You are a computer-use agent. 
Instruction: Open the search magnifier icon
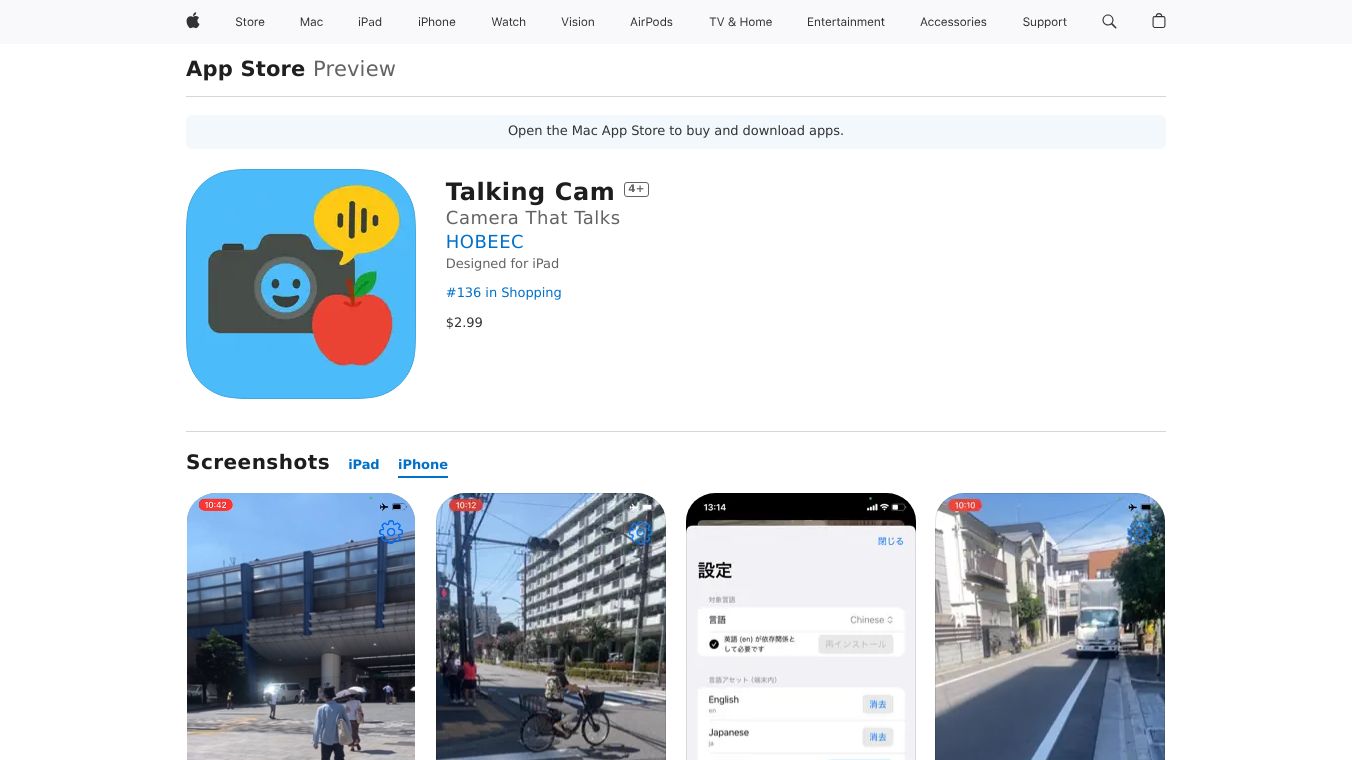point(1109,21)
